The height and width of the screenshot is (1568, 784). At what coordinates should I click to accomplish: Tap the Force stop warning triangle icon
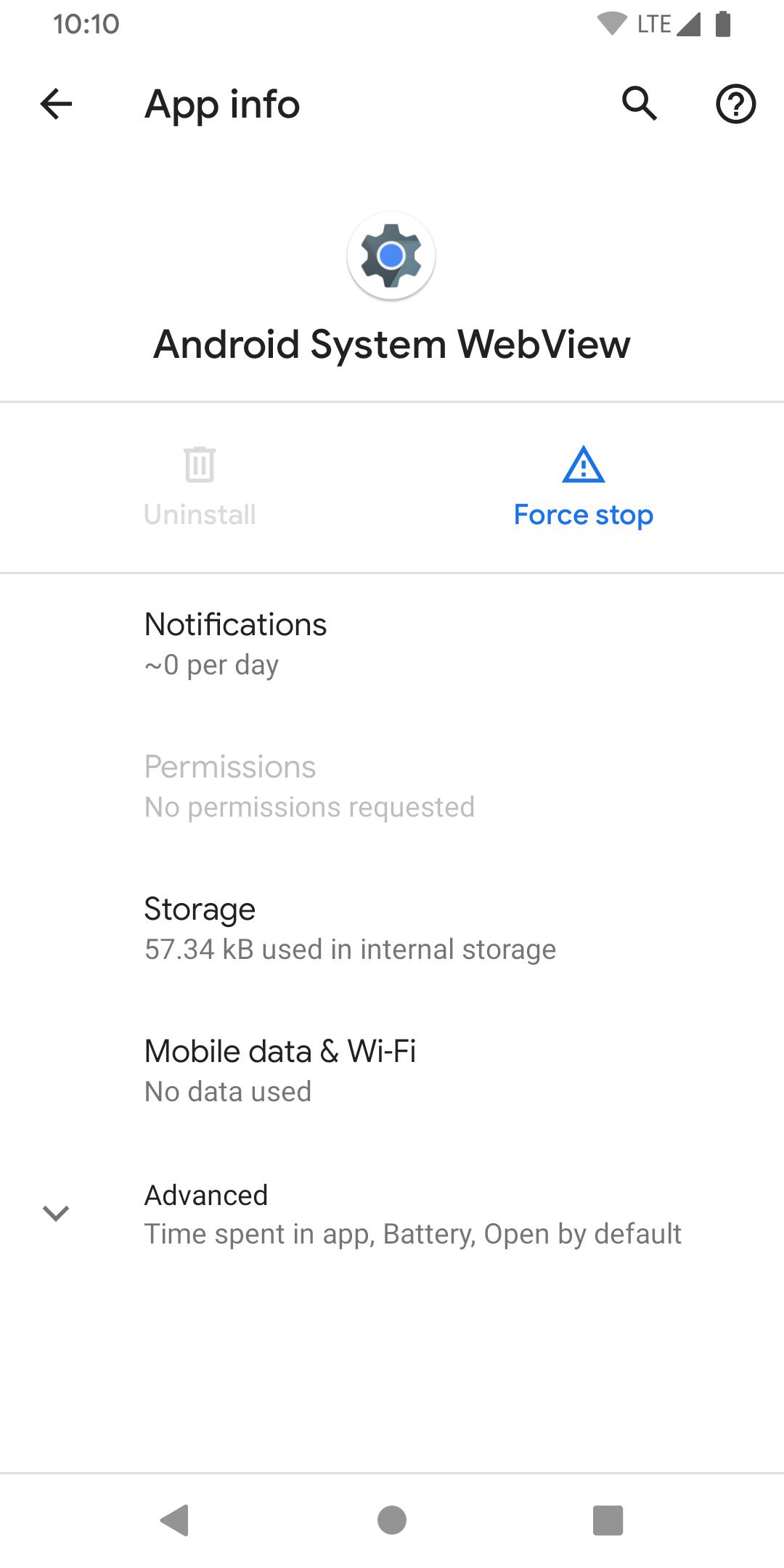[x=584, y=465]
